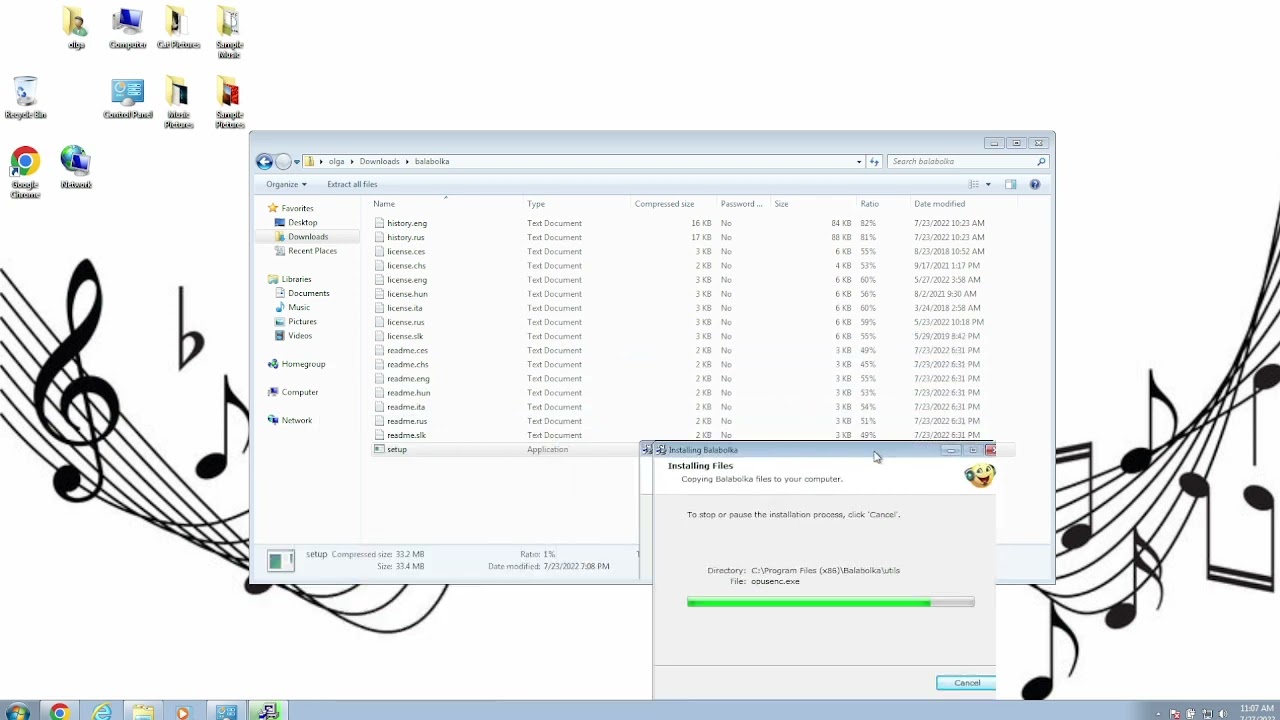Open the Sample Music desktop folder
Viewport: 1280px width, 720px height.
[x=229, y=32]
